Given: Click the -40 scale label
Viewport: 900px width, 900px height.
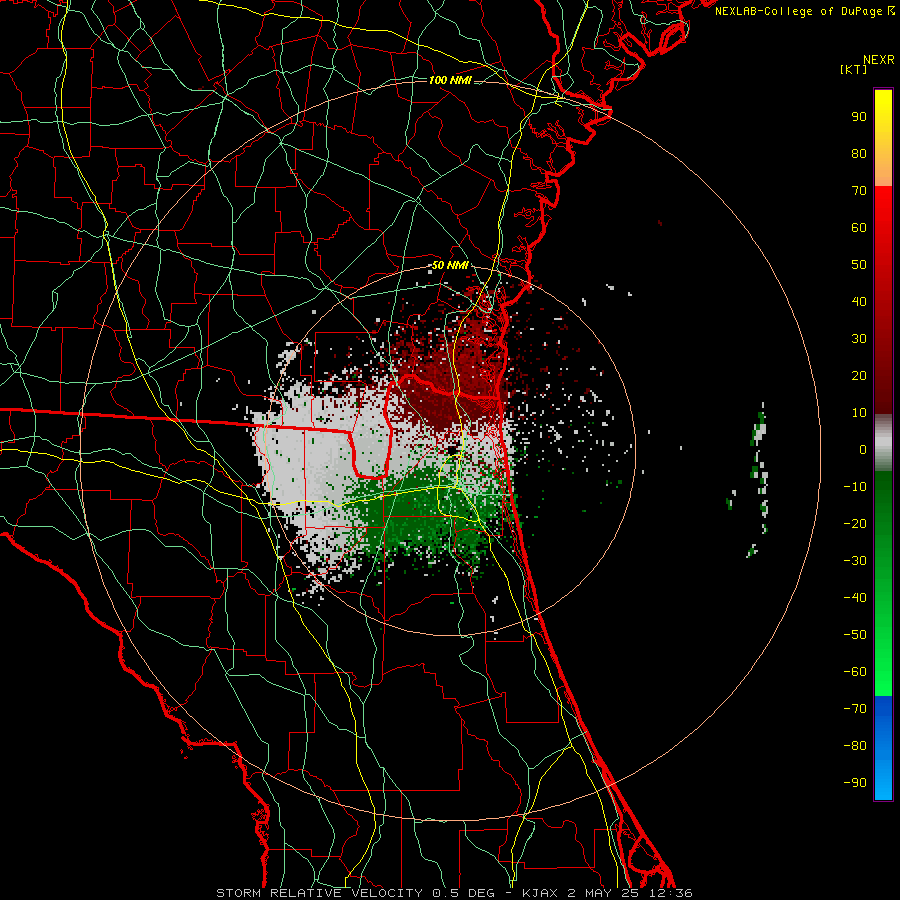Looking at the screenshot, I should click(855, 598).
